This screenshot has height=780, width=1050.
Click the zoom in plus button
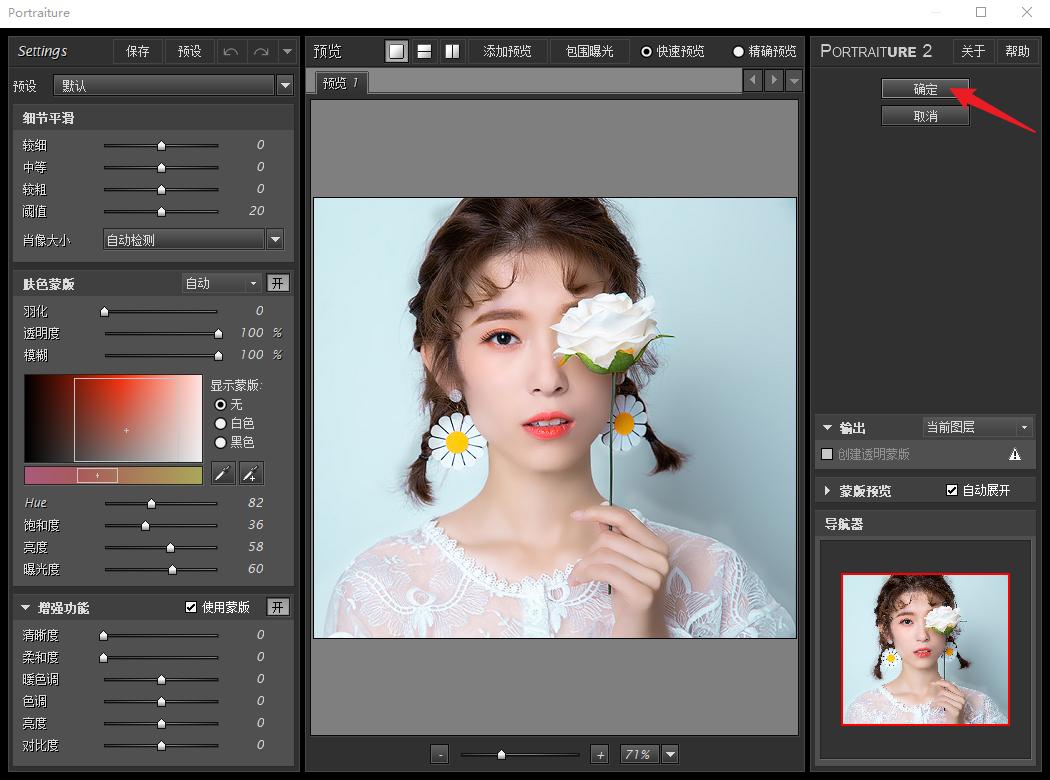599,755
